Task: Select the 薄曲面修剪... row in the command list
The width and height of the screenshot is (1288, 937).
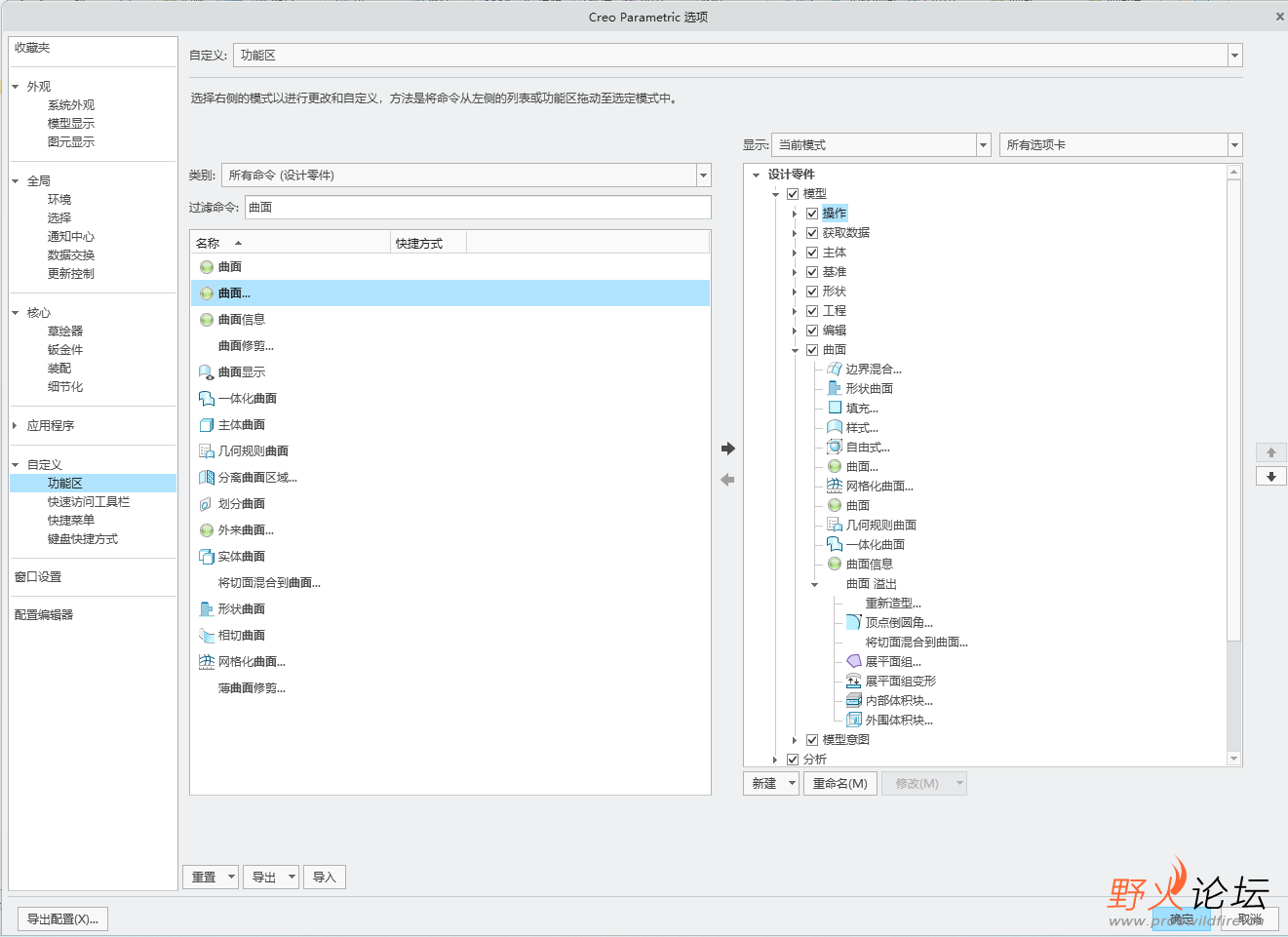Action: pyautogui.click(x=450, y=688)
